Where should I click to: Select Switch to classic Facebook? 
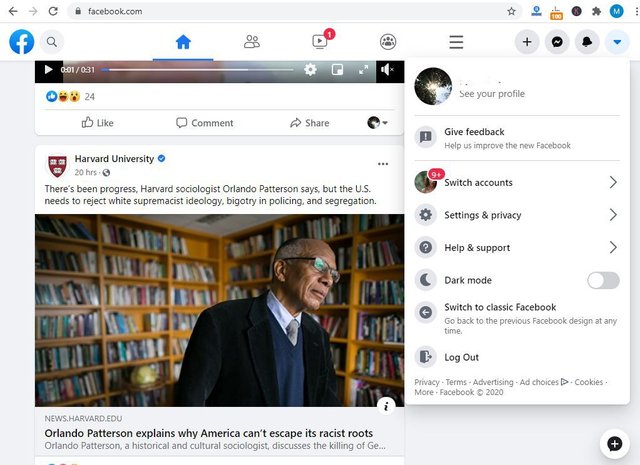click(517, 318)
